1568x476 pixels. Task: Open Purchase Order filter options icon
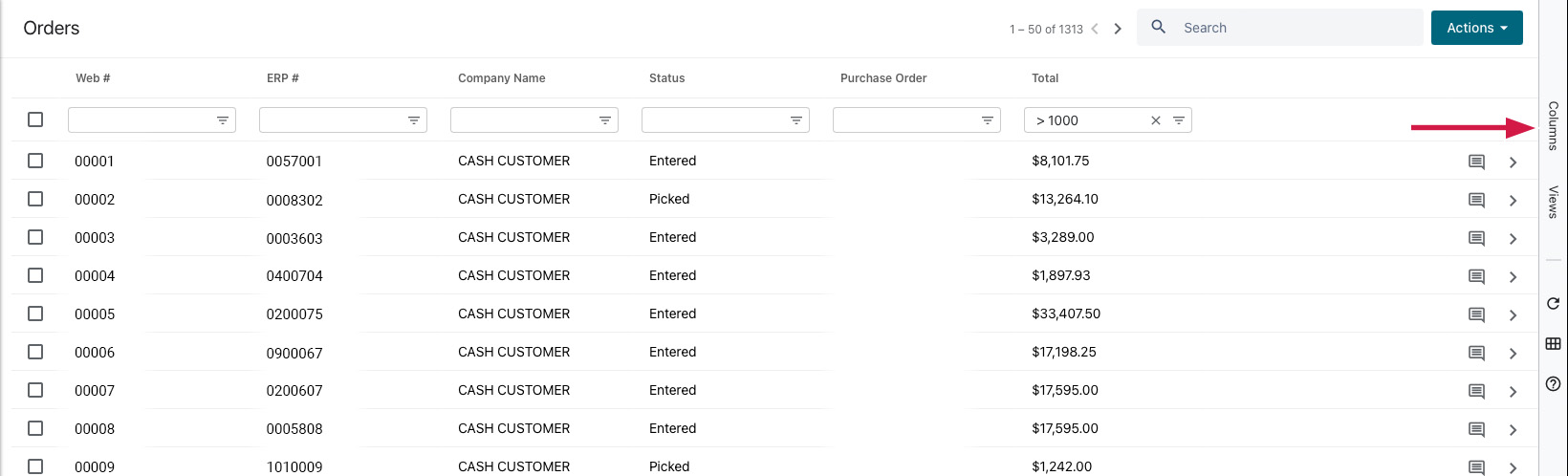coord(988,120)
